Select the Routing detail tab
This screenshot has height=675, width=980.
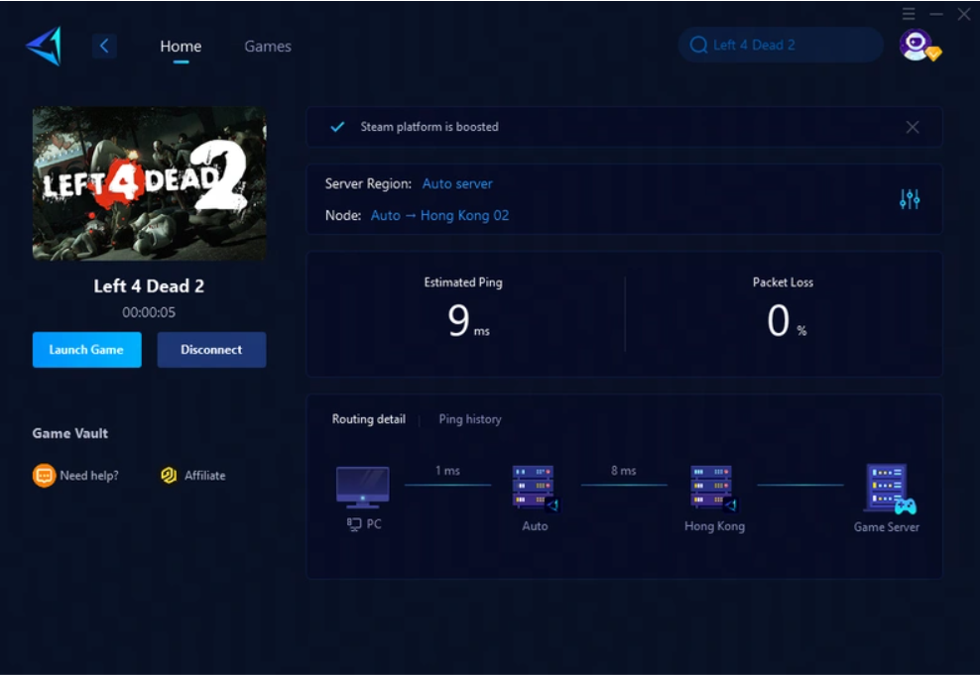[369, 419]
